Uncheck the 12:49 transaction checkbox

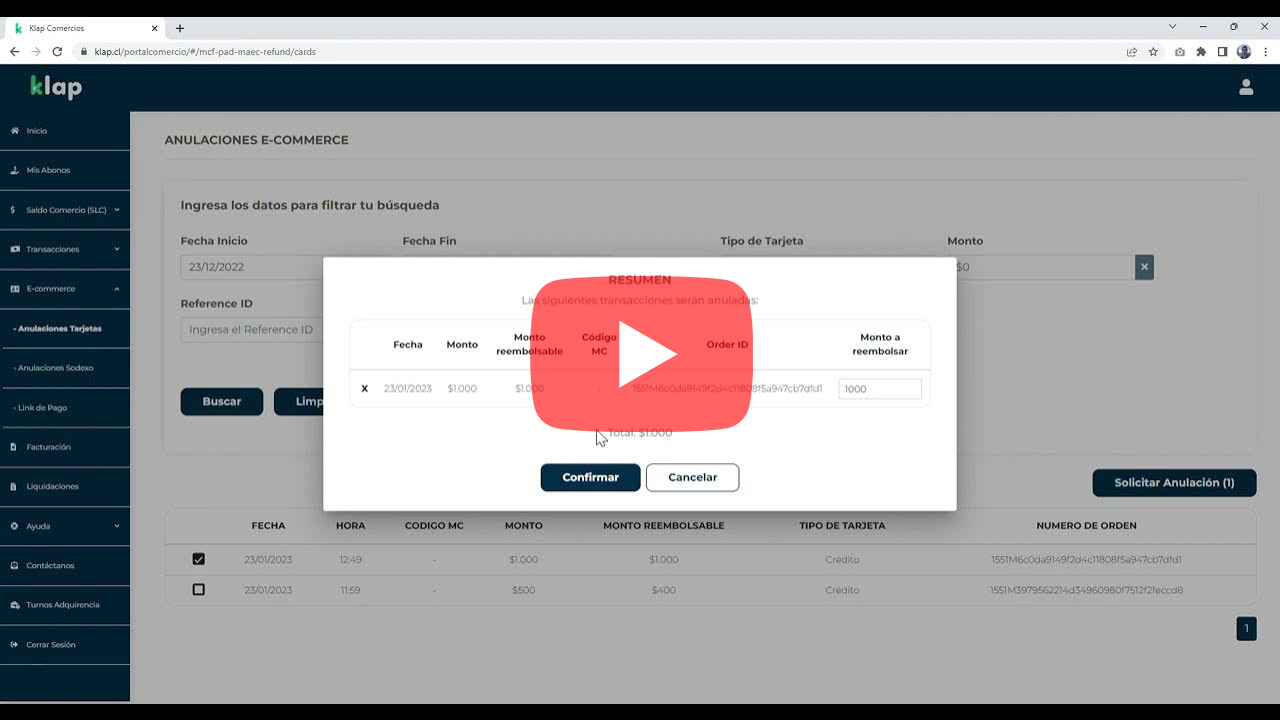(198, 559)
